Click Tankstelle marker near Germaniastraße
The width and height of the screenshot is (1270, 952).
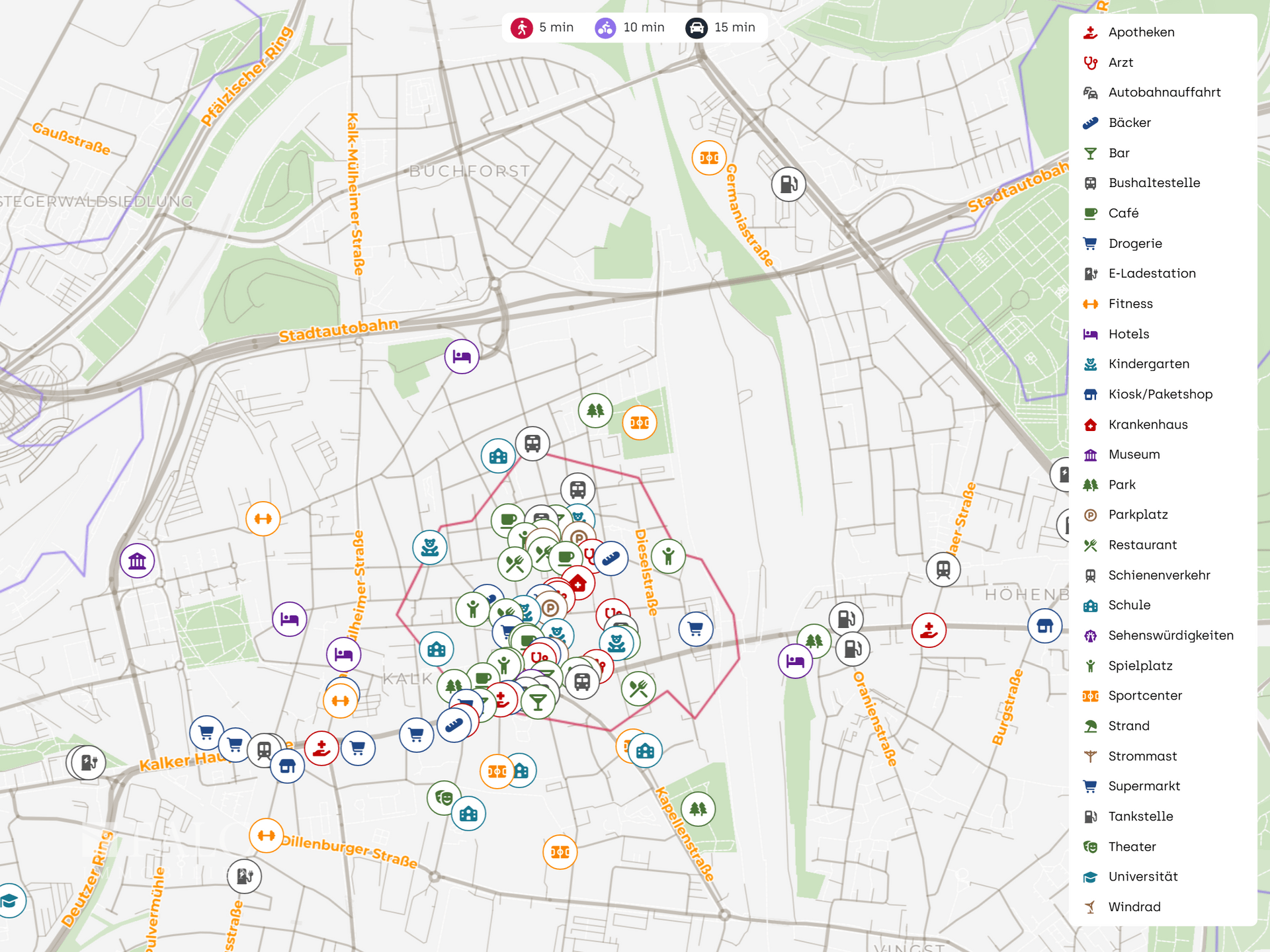pyautogui.click(x=788, y=184)
